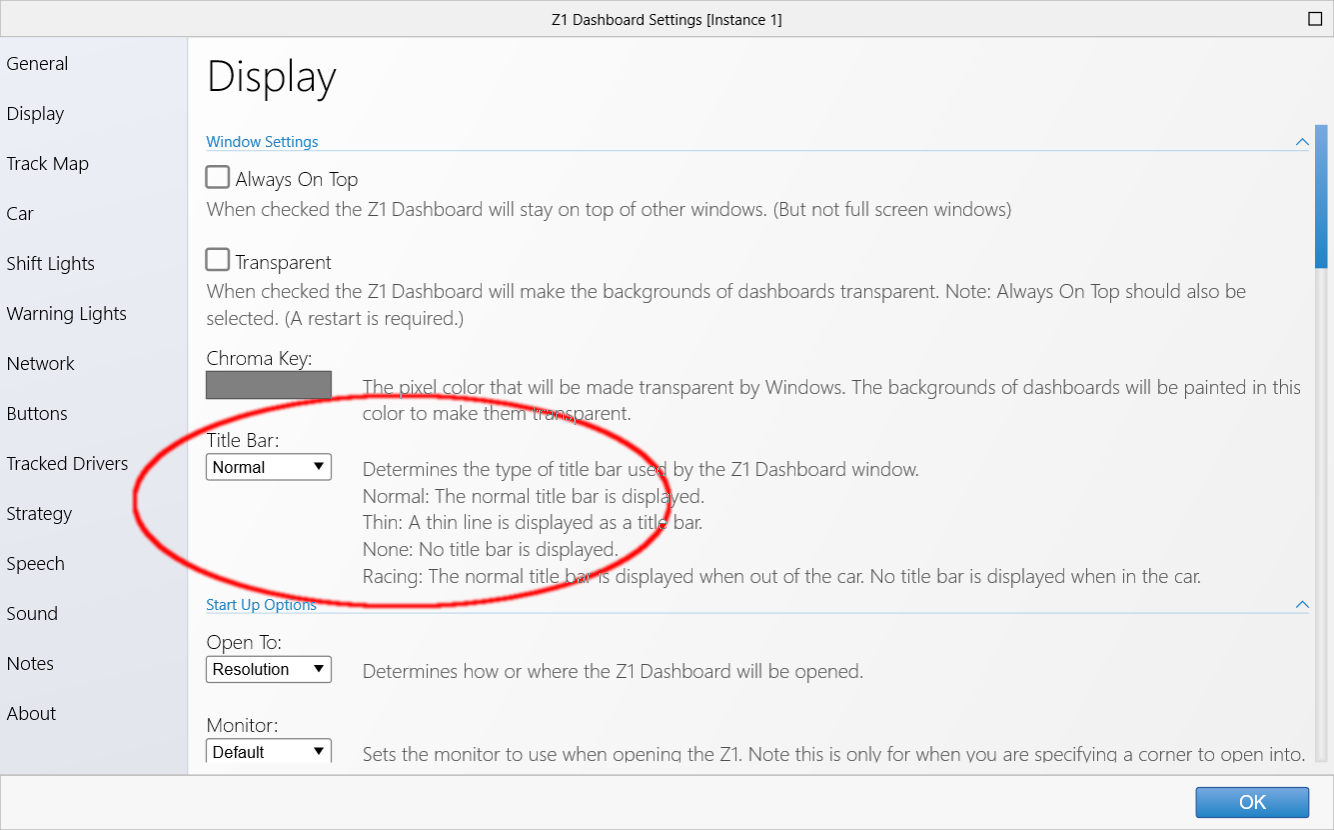1334x830 pixels.
Task: Toggle the Transparent checkbox
Action: (217, 261)
